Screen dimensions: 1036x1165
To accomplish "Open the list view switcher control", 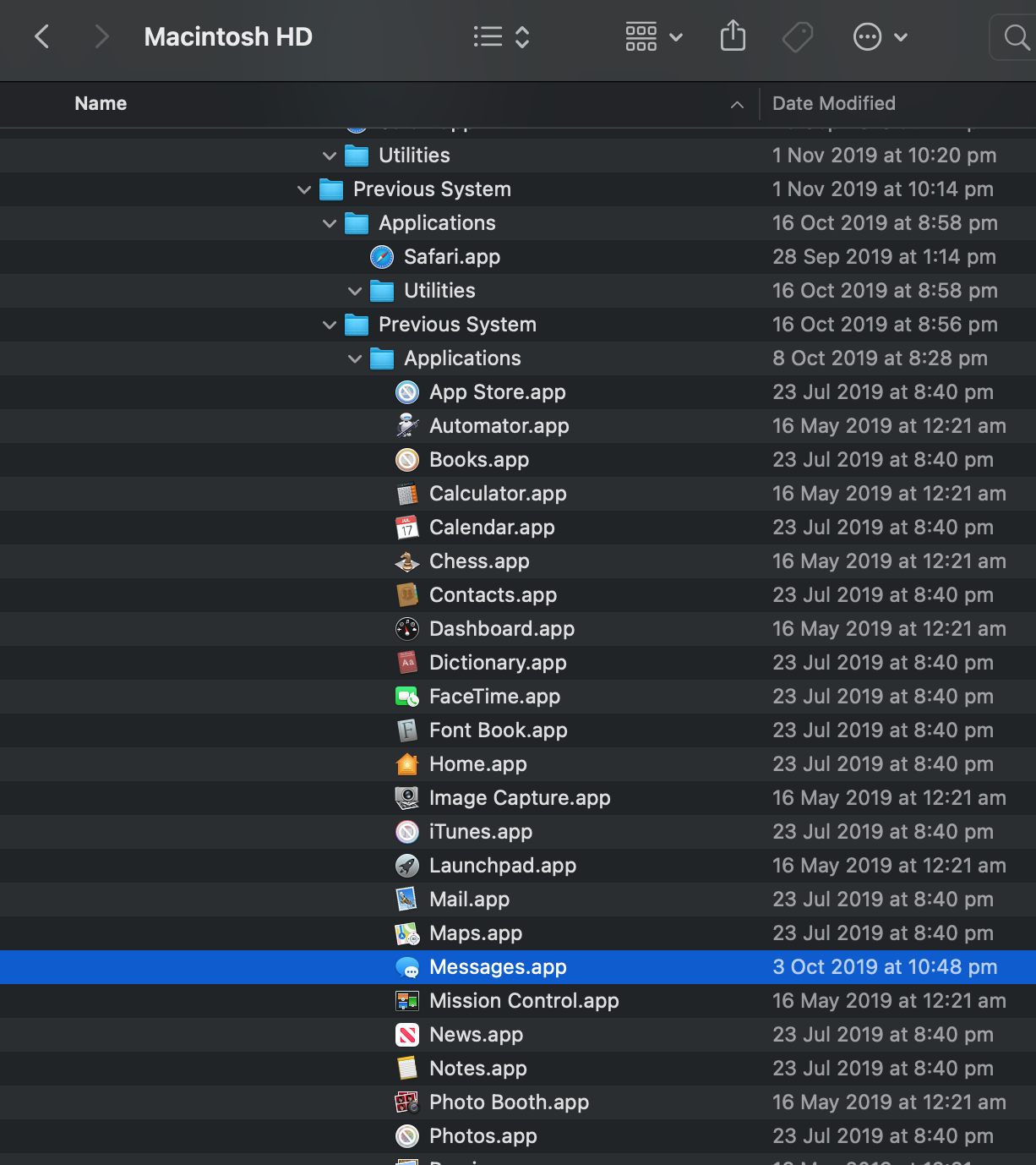I will pyautogui.click(x=501, y=36).
